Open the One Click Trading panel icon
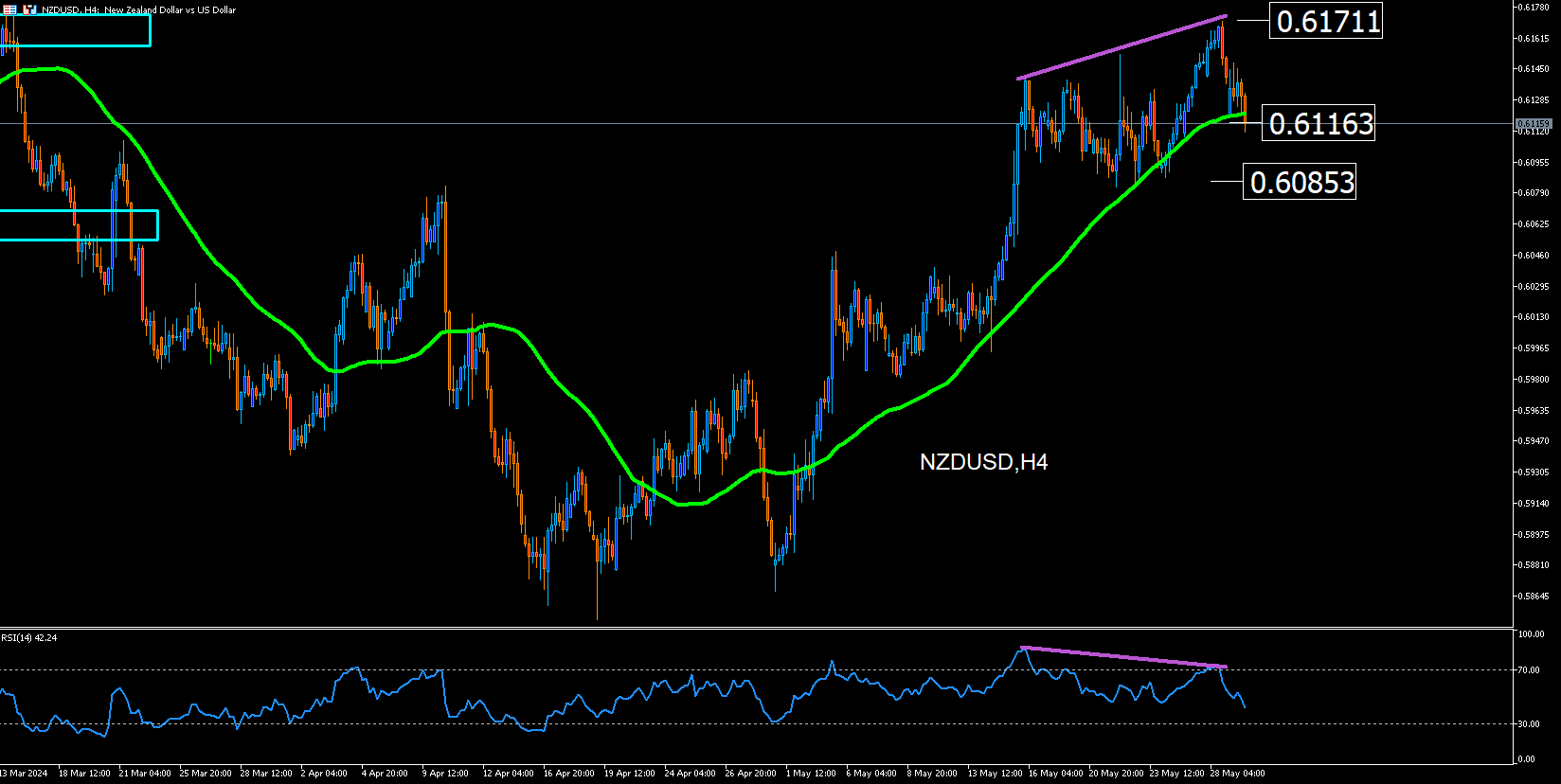1561x784 pixels. [9, 9]
